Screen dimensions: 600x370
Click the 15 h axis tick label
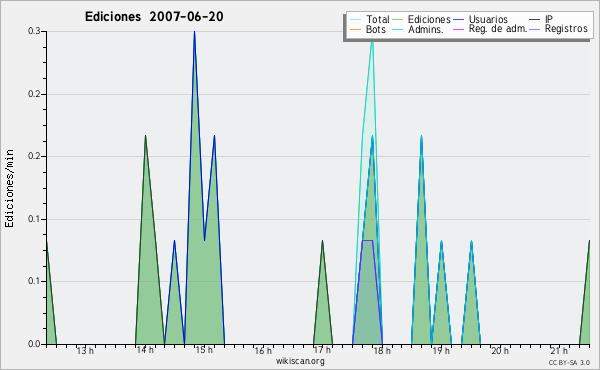204,350
